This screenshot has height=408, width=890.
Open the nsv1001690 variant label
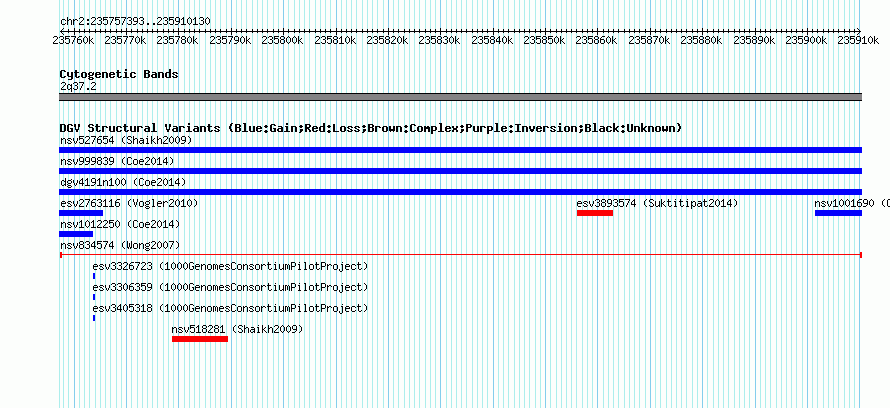tap(852, 203)
